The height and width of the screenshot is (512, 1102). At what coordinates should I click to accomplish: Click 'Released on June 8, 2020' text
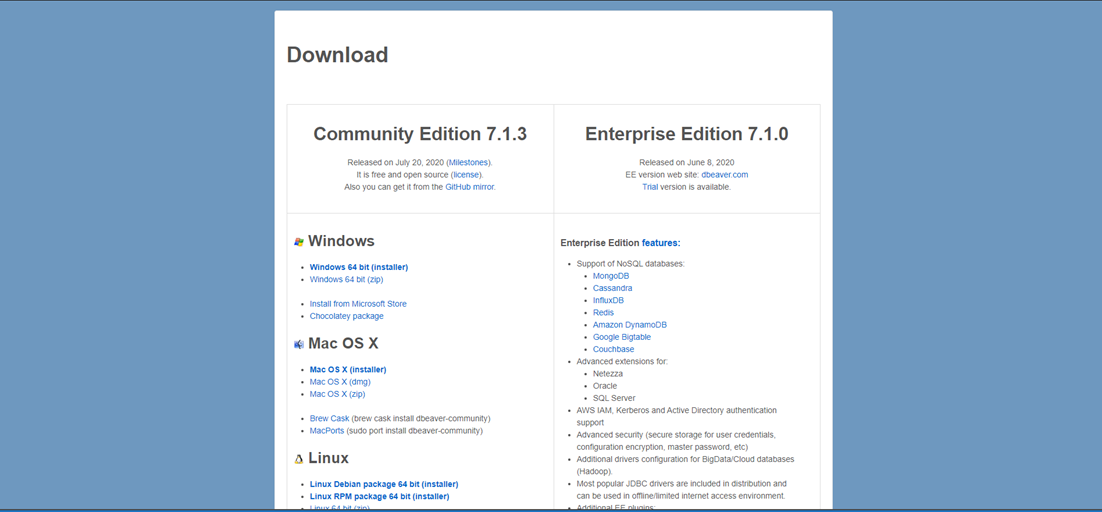pos(687,162)
